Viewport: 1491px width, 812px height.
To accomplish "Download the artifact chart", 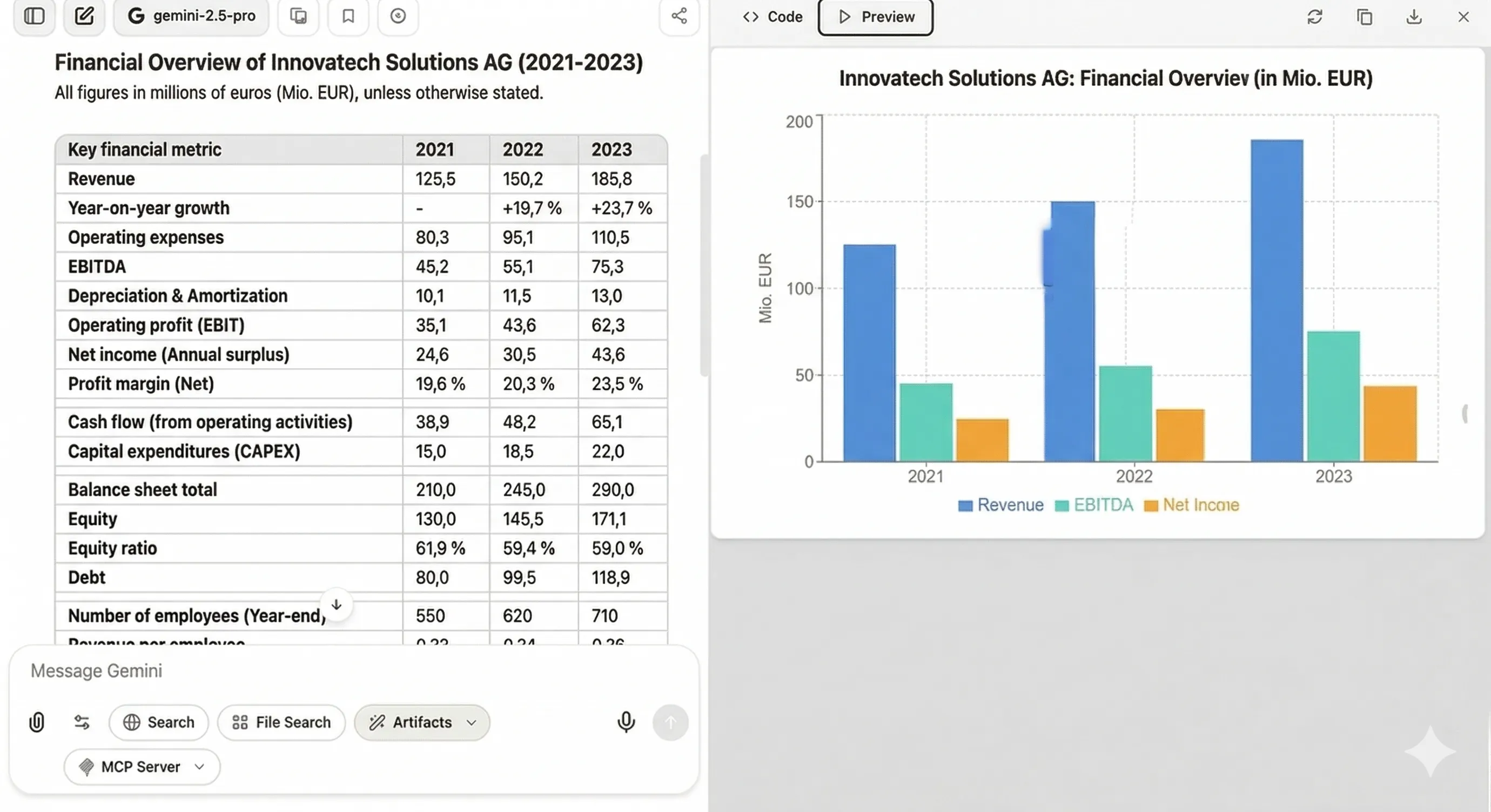I will 1414,17.
